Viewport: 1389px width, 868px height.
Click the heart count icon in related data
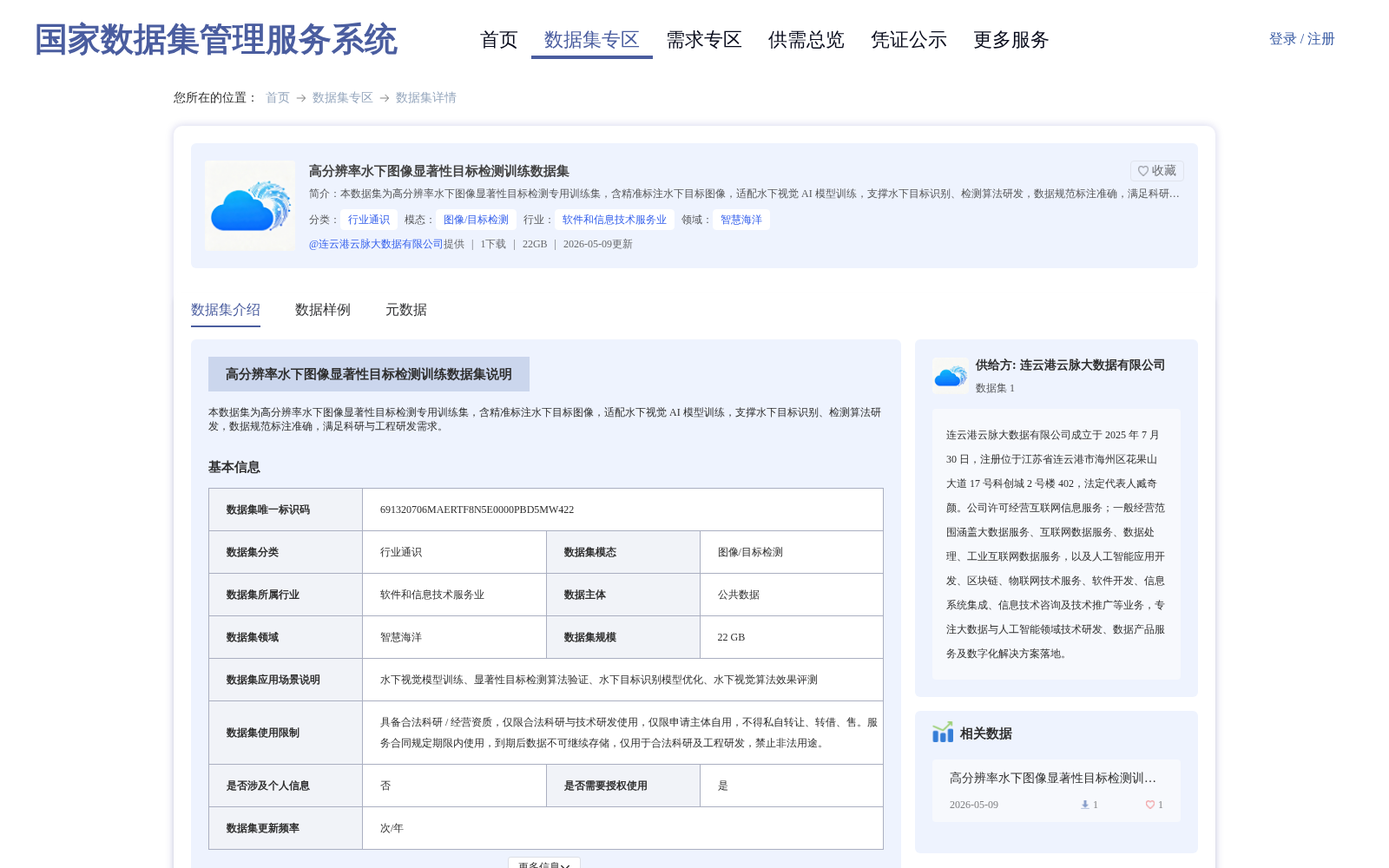pyautogui.click(x=1150, y=805)
